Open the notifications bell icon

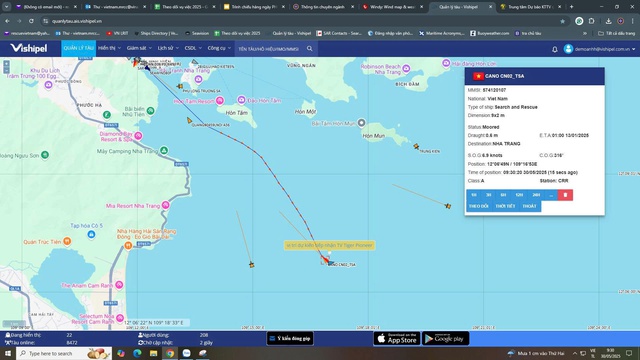coord(554,49)
